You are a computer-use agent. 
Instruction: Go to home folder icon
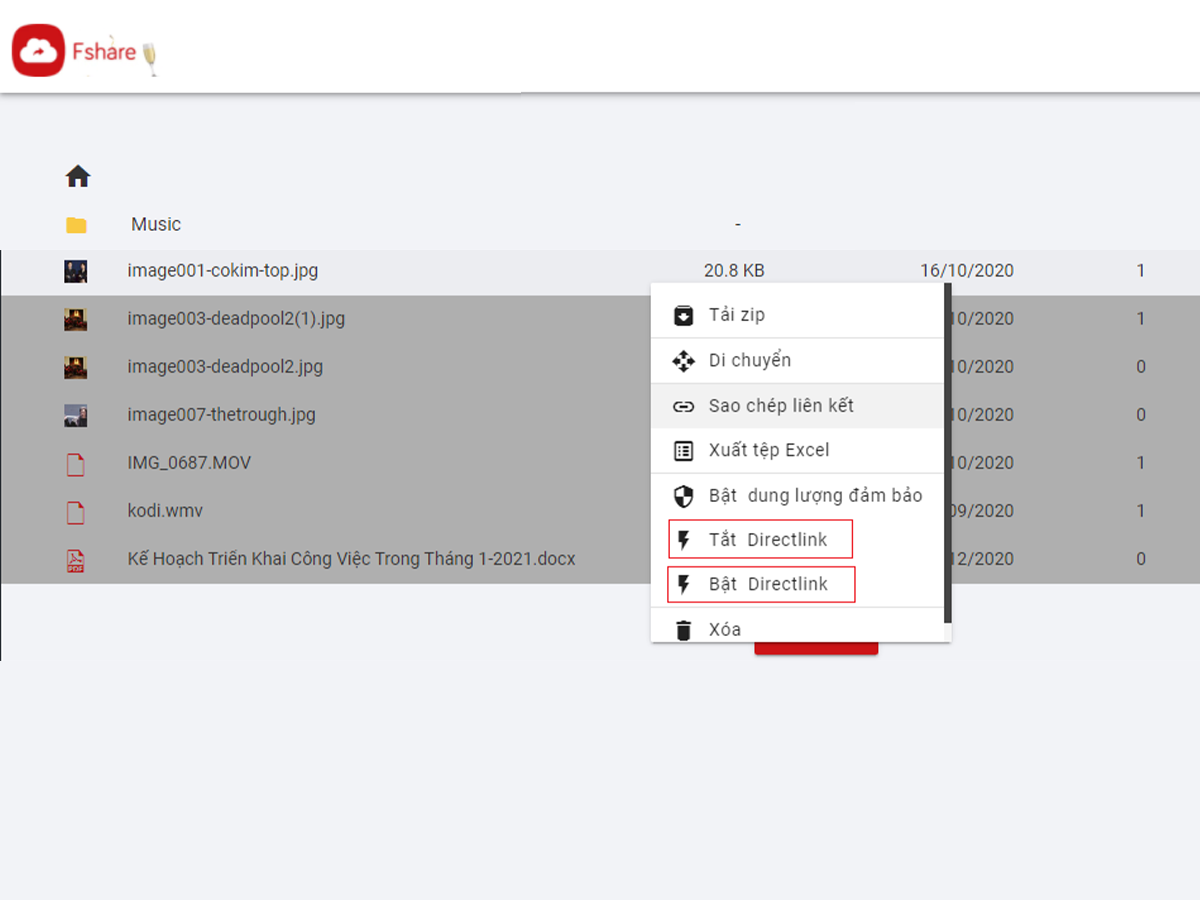click(x=78, y=177)
